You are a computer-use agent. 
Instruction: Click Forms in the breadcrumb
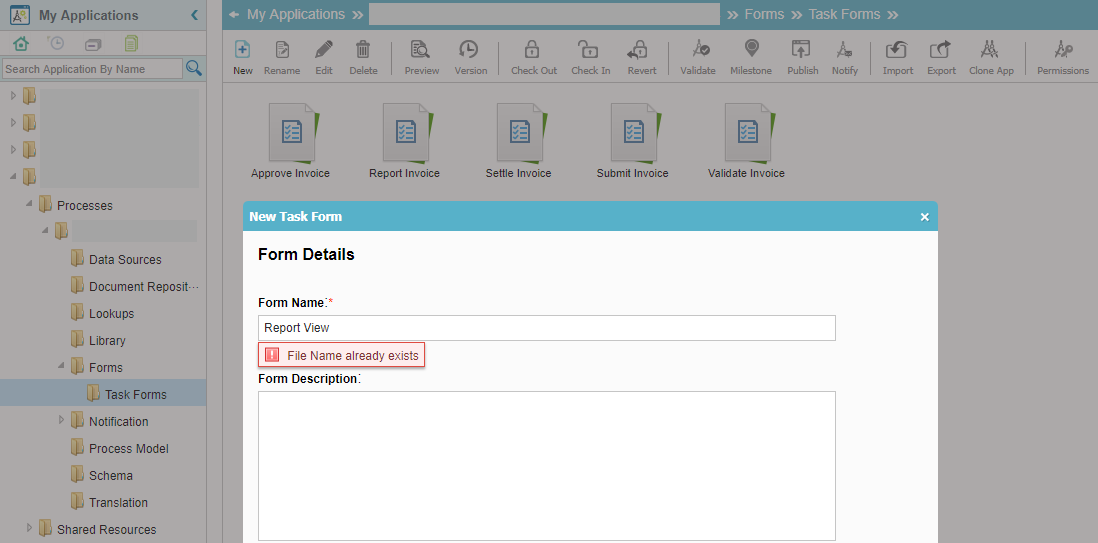[x=764, y=14]
